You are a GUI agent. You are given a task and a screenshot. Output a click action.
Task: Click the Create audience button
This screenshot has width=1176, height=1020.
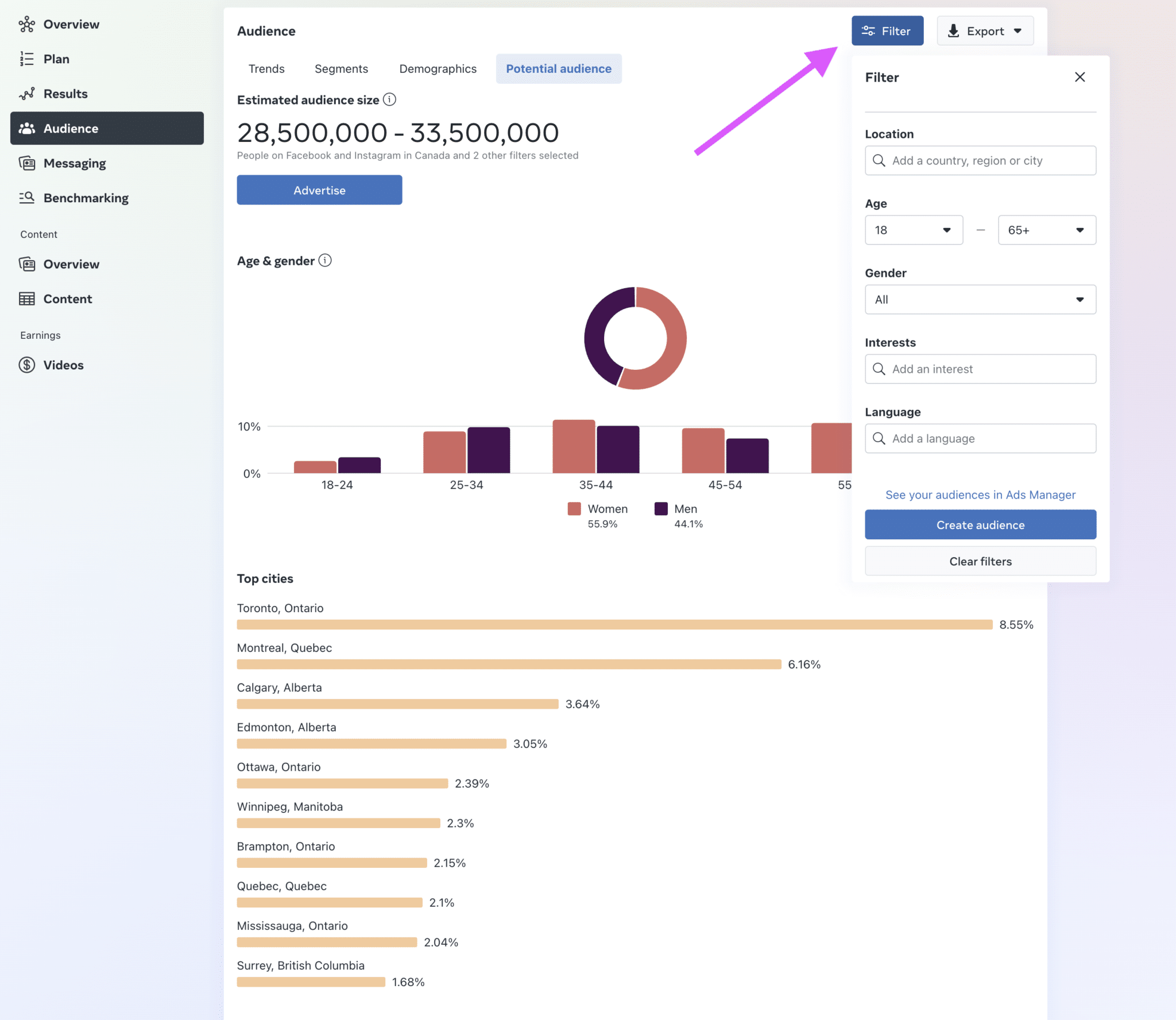point(980,524)
